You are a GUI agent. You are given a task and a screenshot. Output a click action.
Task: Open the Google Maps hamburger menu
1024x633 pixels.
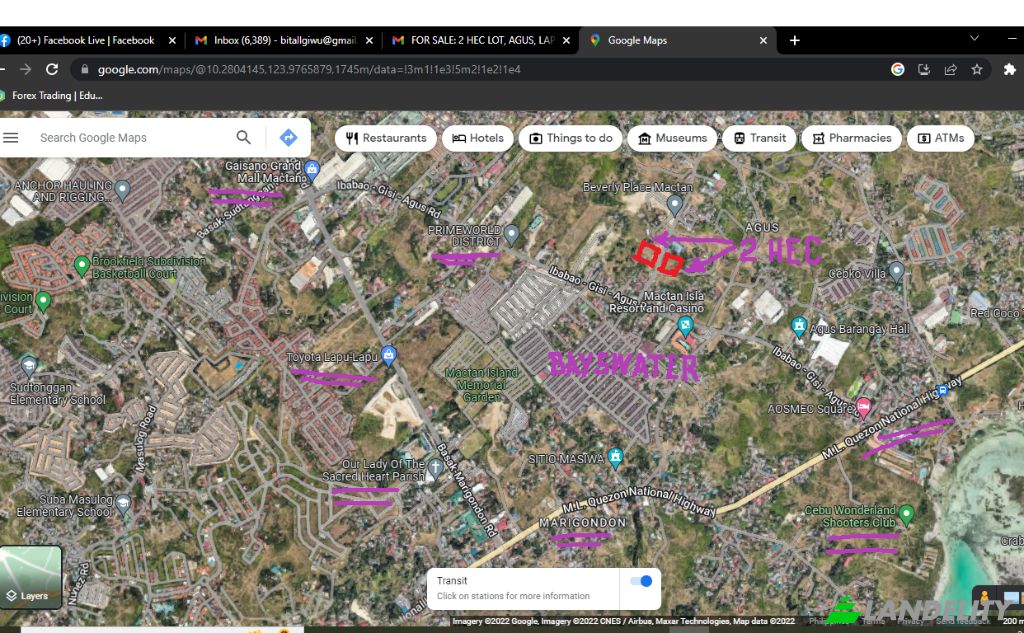tap(11, 138)
